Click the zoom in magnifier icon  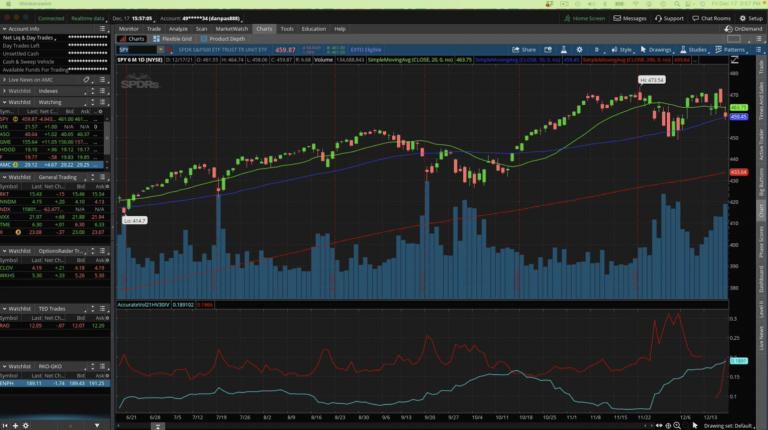tap(675, 423)
